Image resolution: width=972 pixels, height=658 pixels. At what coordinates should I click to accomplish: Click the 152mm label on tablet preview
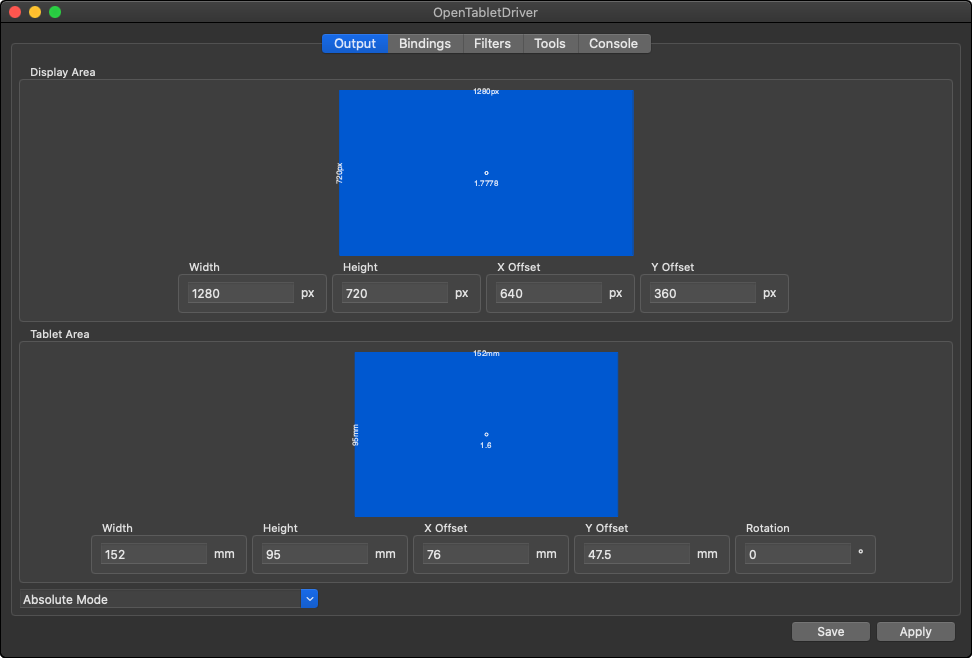(486, 353)
